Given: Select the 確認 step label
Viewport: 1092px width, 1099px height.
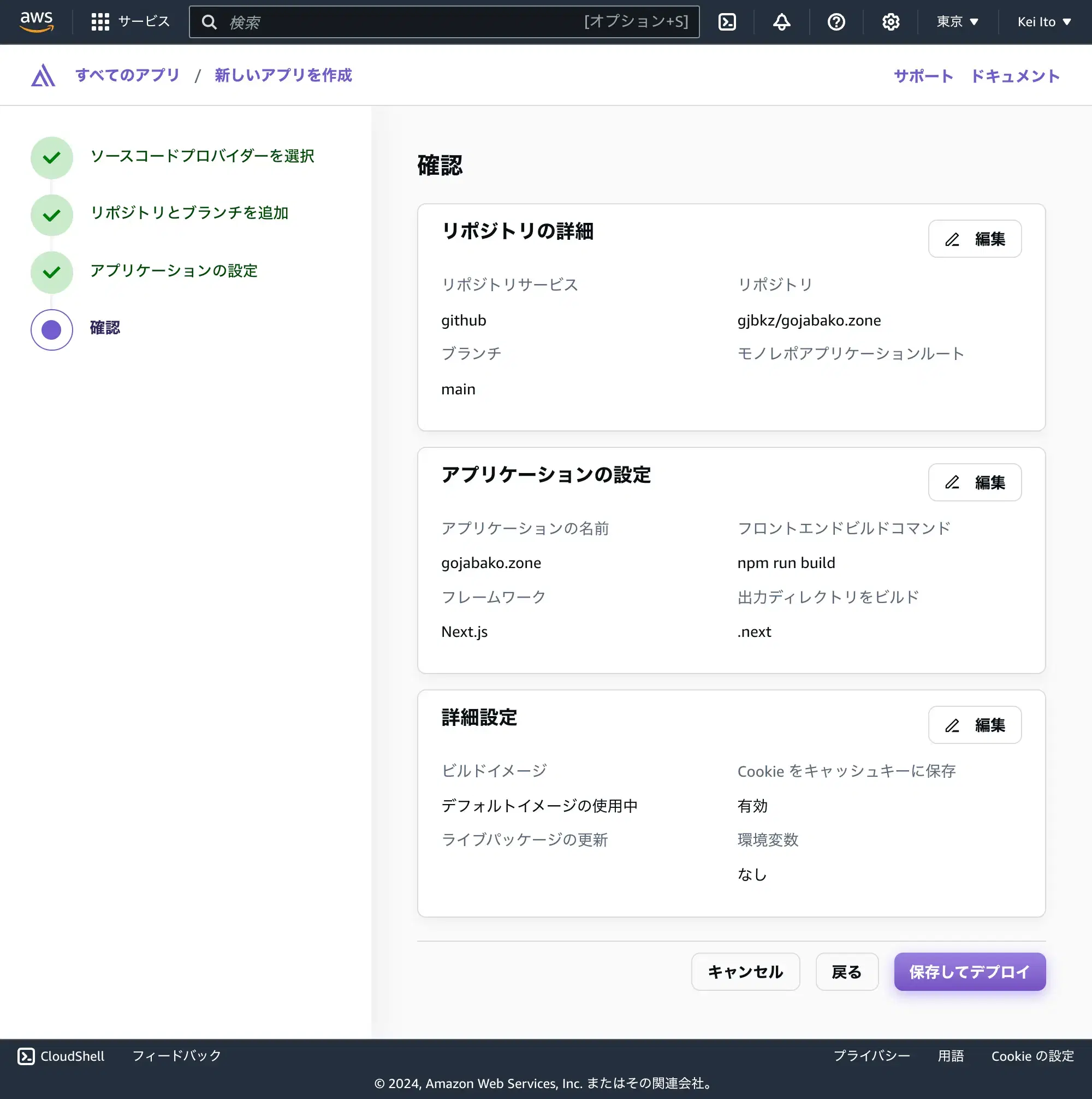Looking at the screenshot, I should [105, 328].
